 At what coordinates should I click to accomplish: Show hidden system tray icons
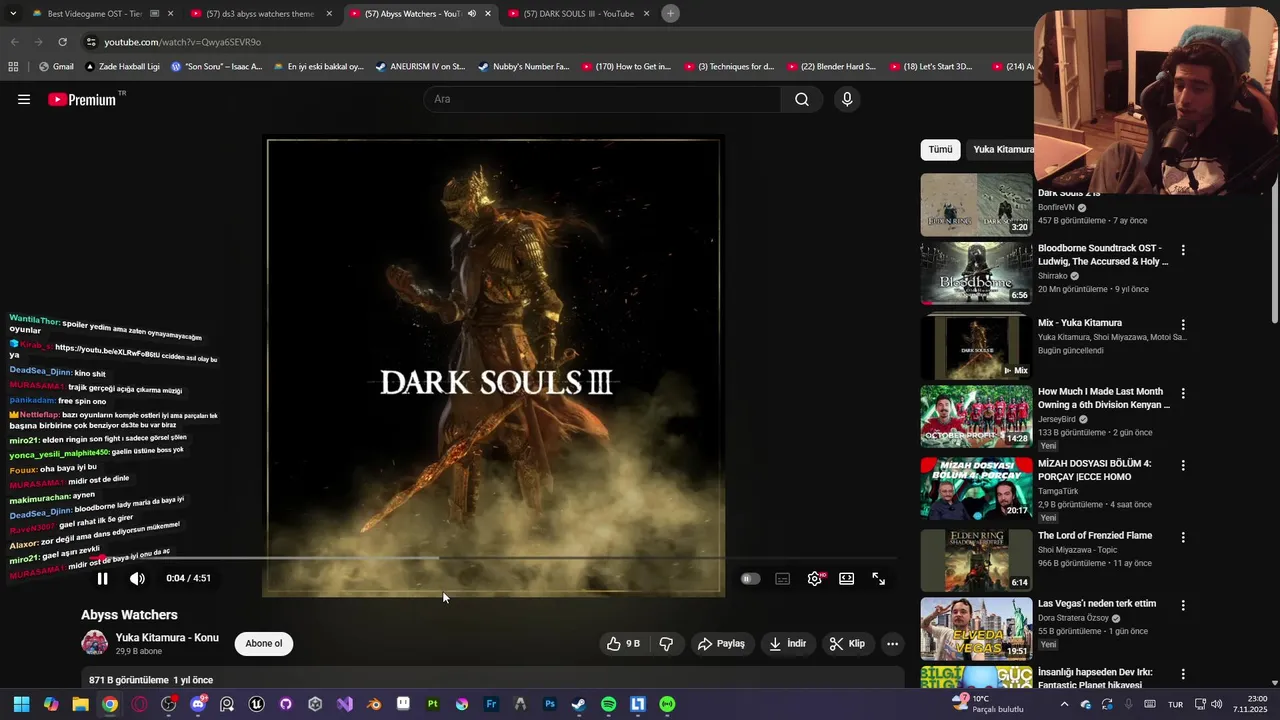(x=1064, y=704)
